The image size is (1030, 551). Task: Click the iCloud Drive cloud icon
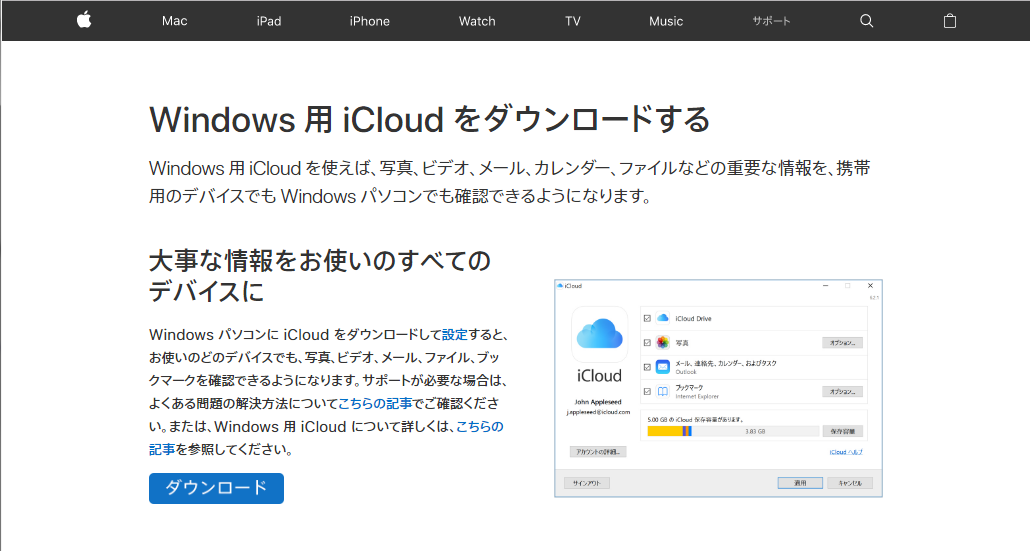[663, 319]
